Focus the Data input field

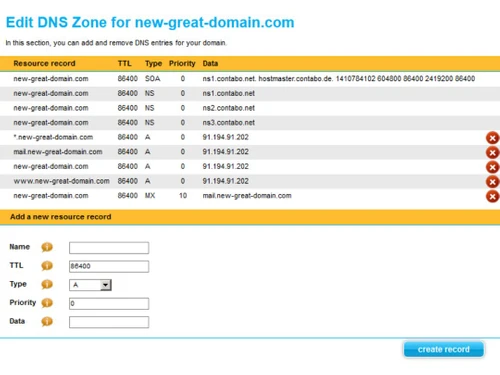point(109,322)
